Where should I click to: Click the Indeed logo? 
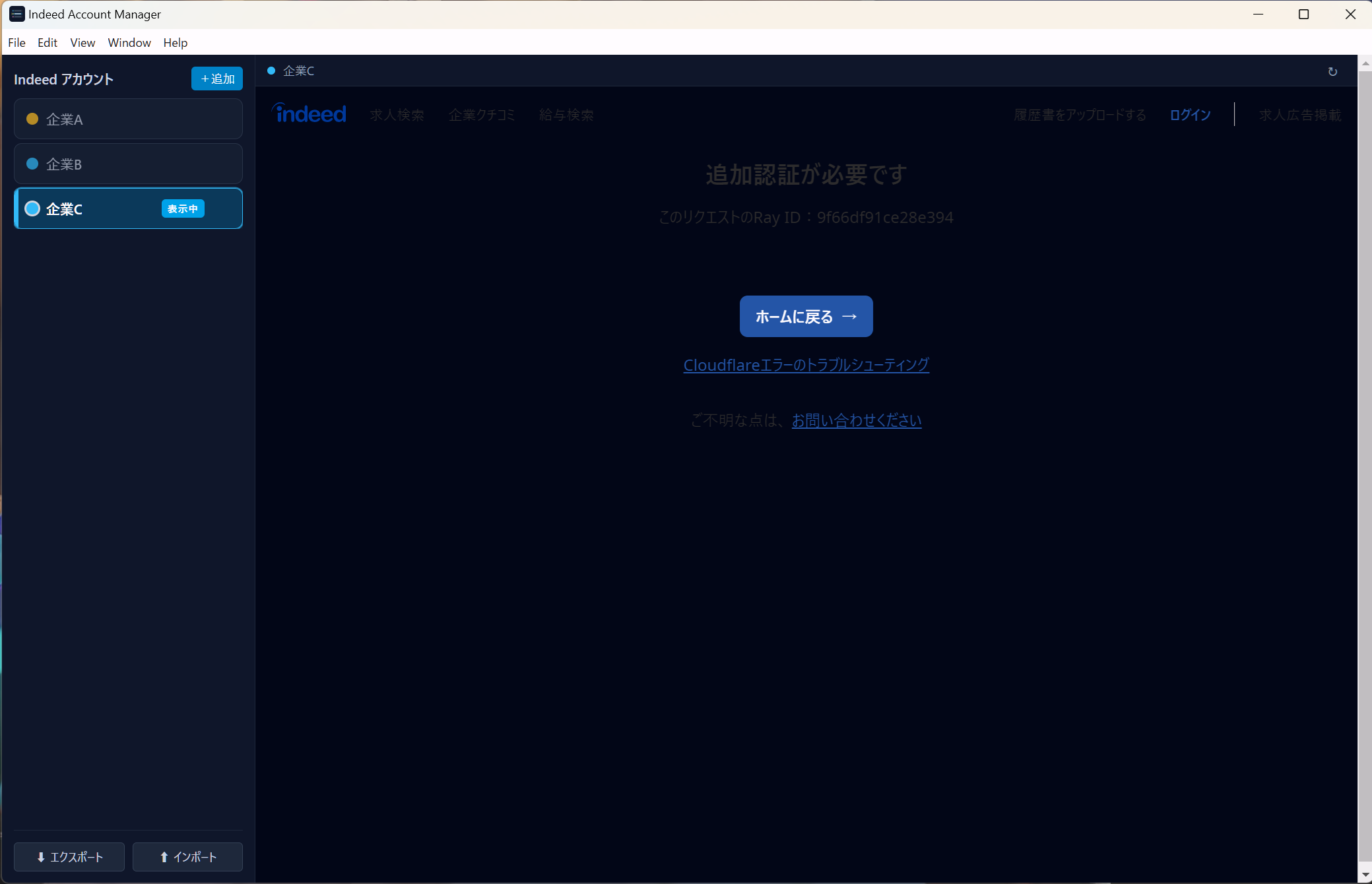[309, 113]
